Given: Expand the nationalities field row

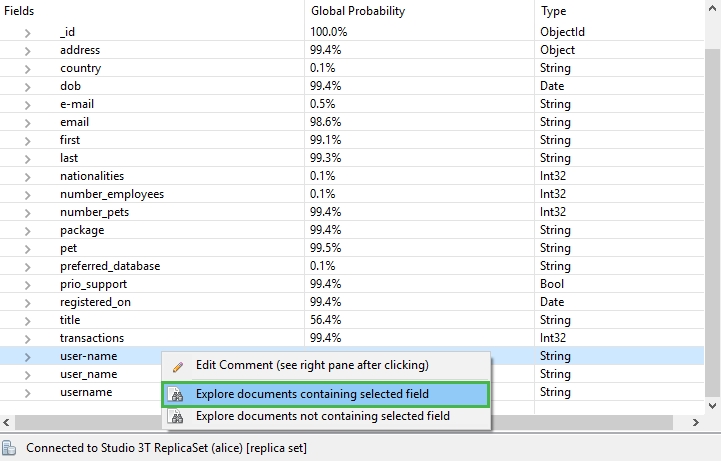Looking at the screenshot, I should click(28, 177).
